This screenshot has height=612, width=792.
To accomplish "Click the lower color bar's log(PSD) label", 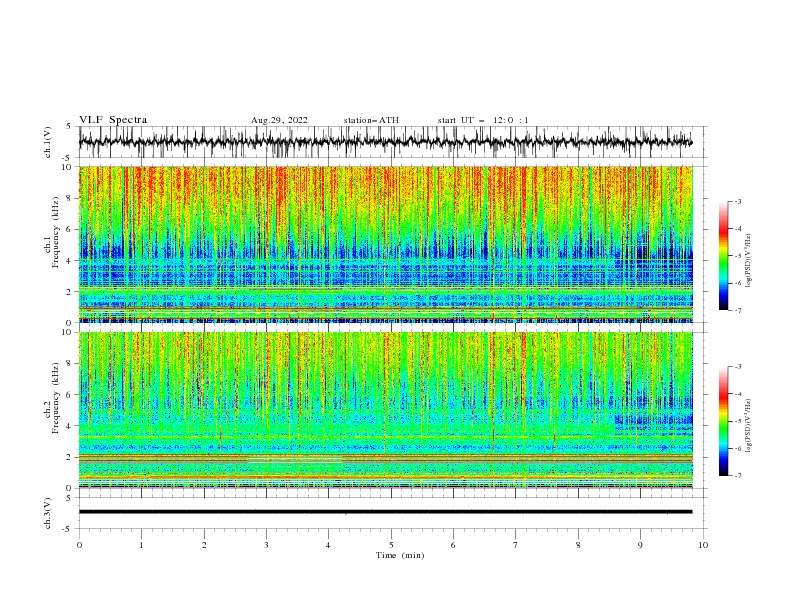I will click(749, 426).
